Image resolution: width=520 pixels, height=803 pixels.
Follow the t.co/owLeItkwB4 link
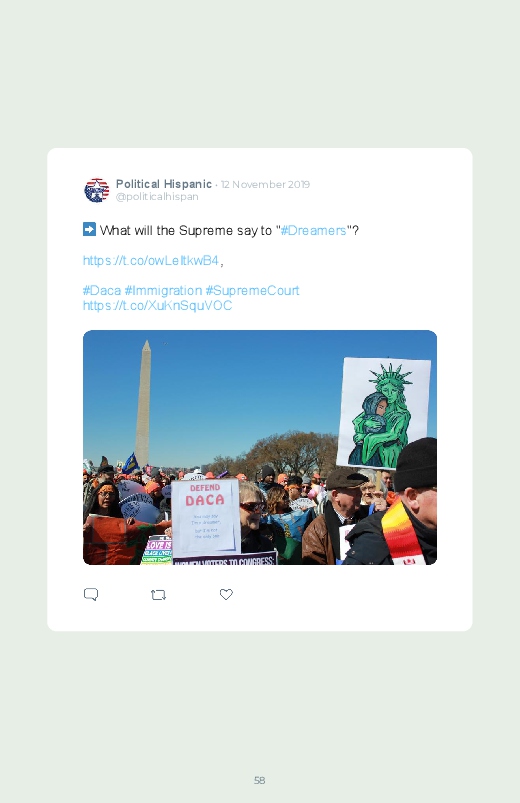click(x=151, y=260)
